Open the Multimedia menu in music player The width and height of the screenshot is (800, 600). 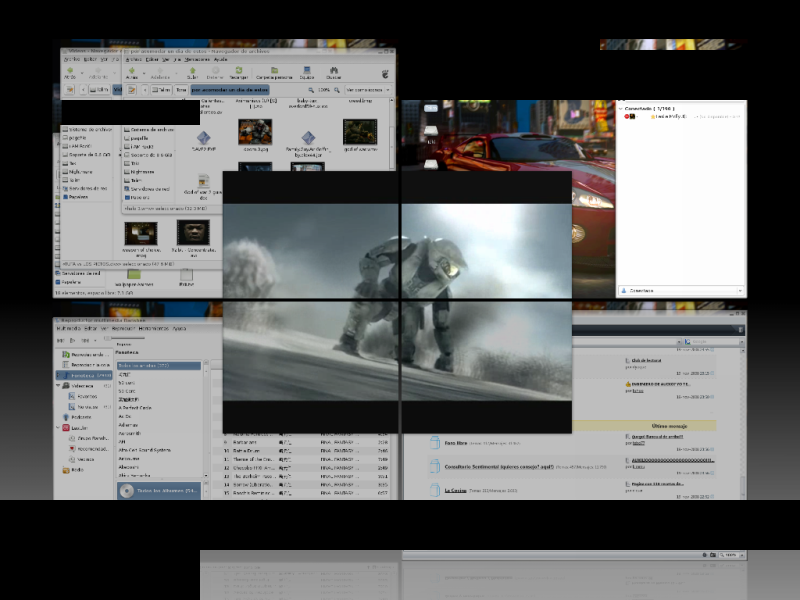(x=68, y=329)
